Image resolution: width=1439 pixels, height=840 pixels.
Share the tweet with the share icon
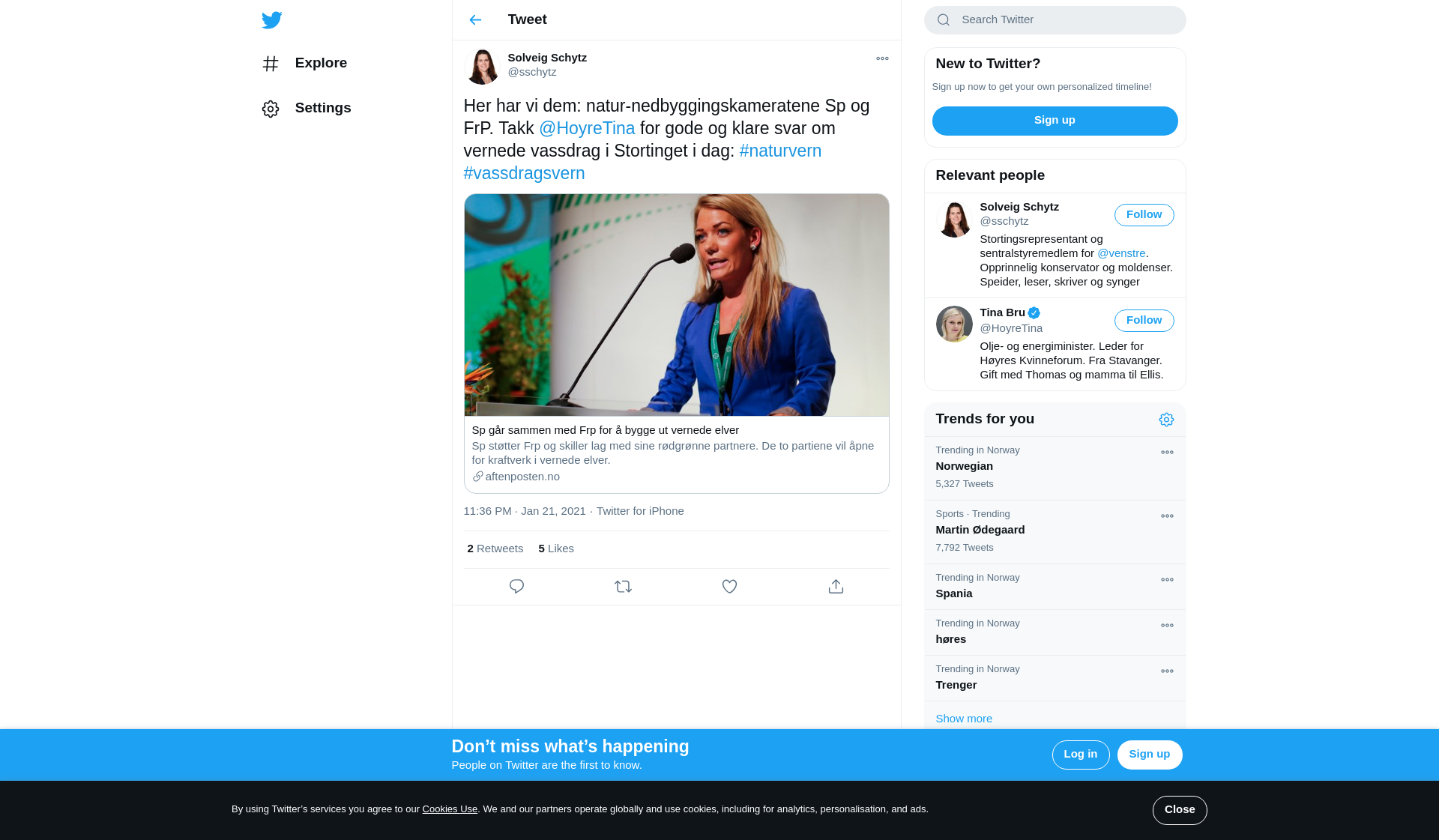[836, 587]
